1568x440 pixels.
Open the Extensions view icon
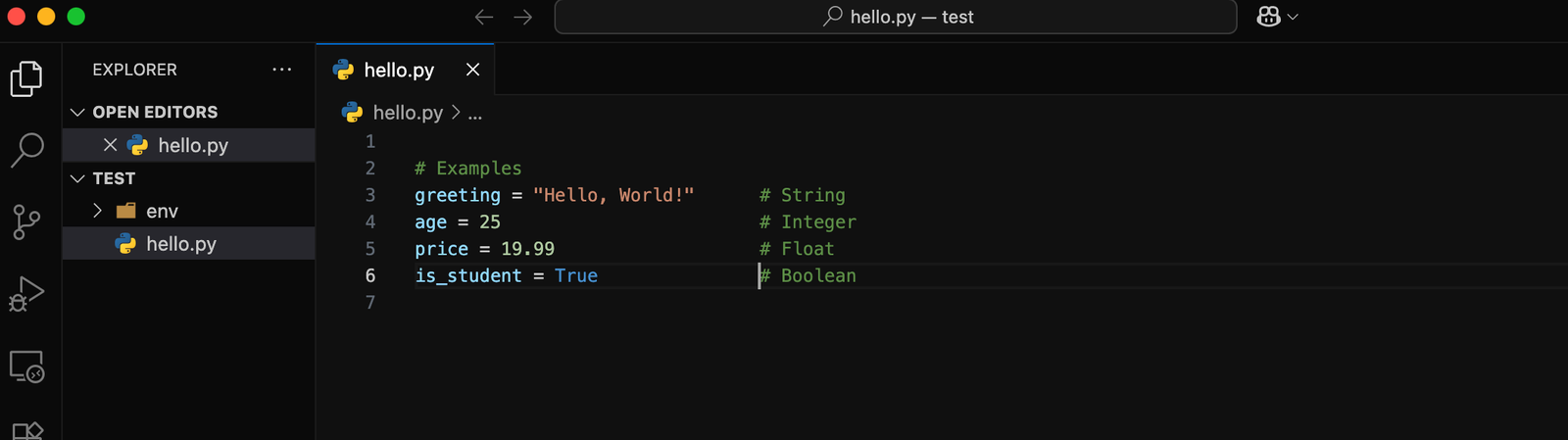click(x=26, y=431)
